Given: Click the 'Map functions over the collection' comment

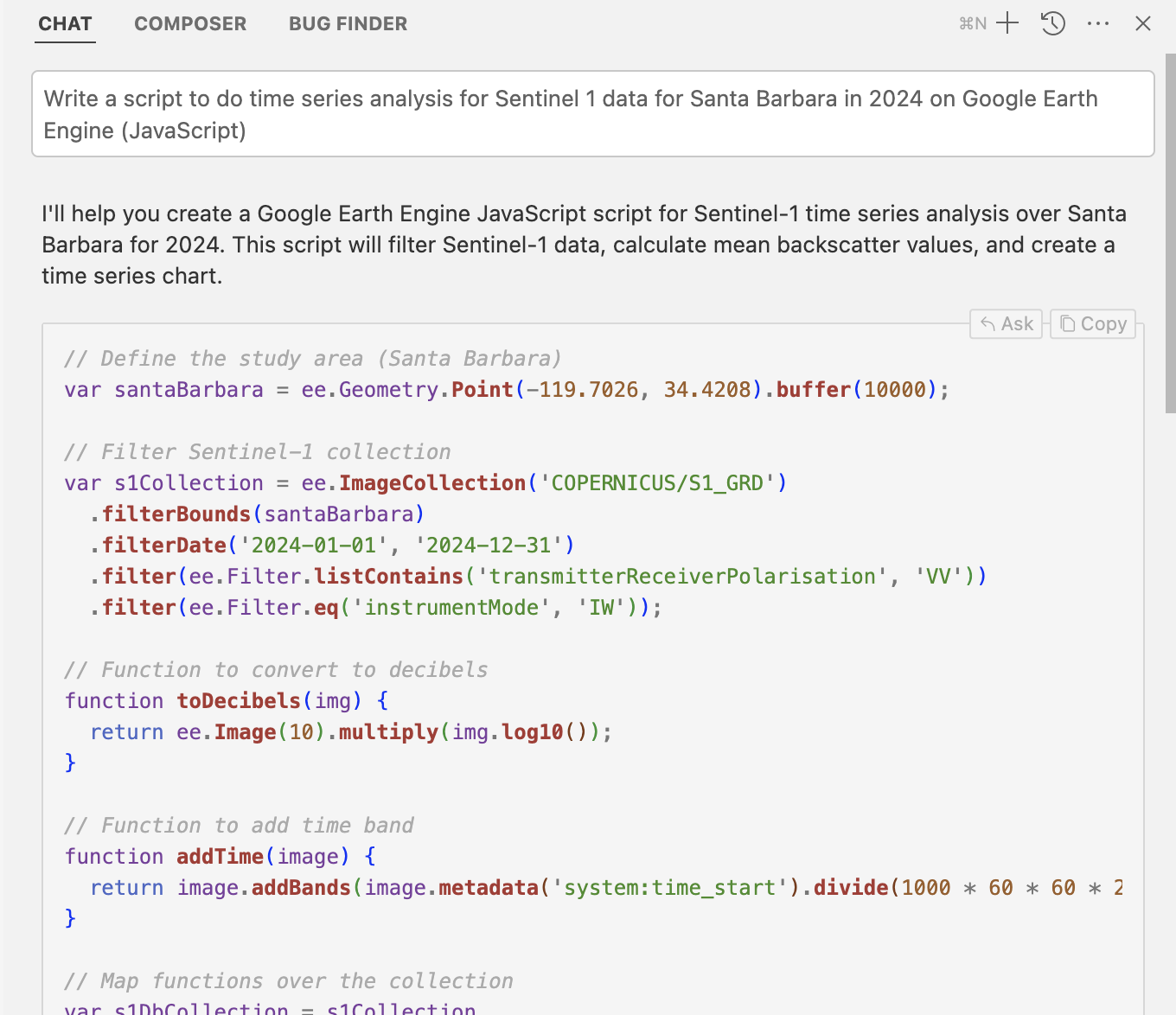Looking at the screenshot, I should click(x=289, y=980).
